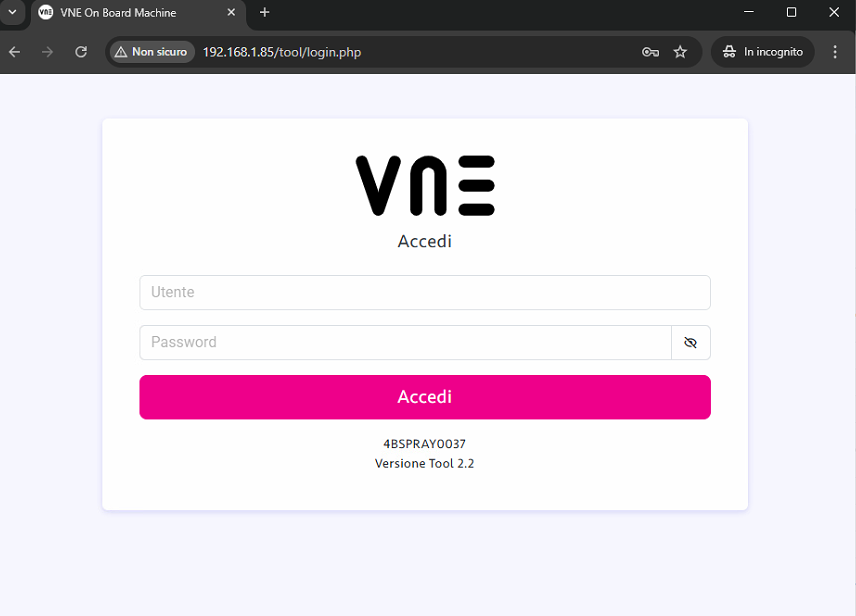Click the Utente username field
This screenshot has height=616, width=856.
click(425, 292)
